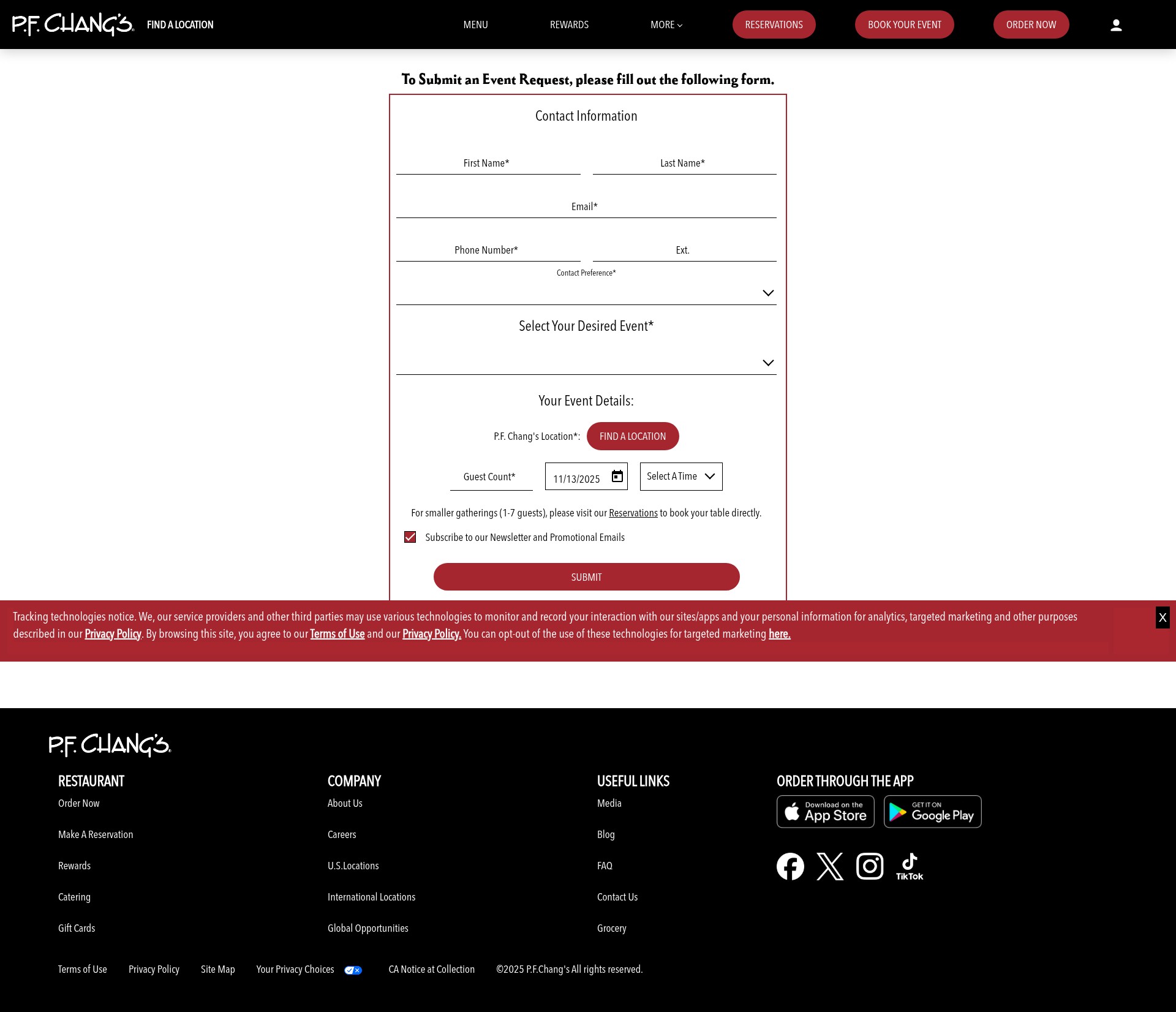Viewport: 1176px width, 1012px height.
Task: Focus the Ext. field
Action: point(684,250)
